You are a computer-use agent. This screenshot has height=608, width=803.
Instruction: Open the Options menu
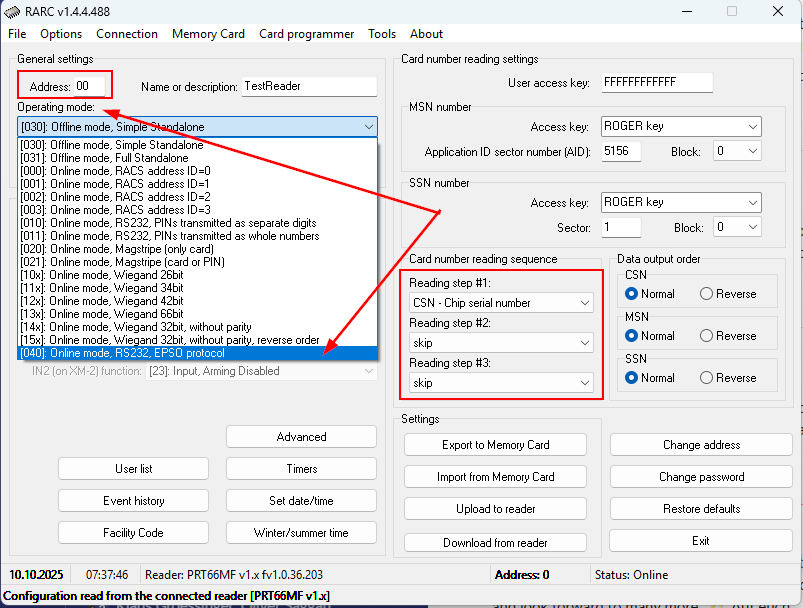point(61,34)
